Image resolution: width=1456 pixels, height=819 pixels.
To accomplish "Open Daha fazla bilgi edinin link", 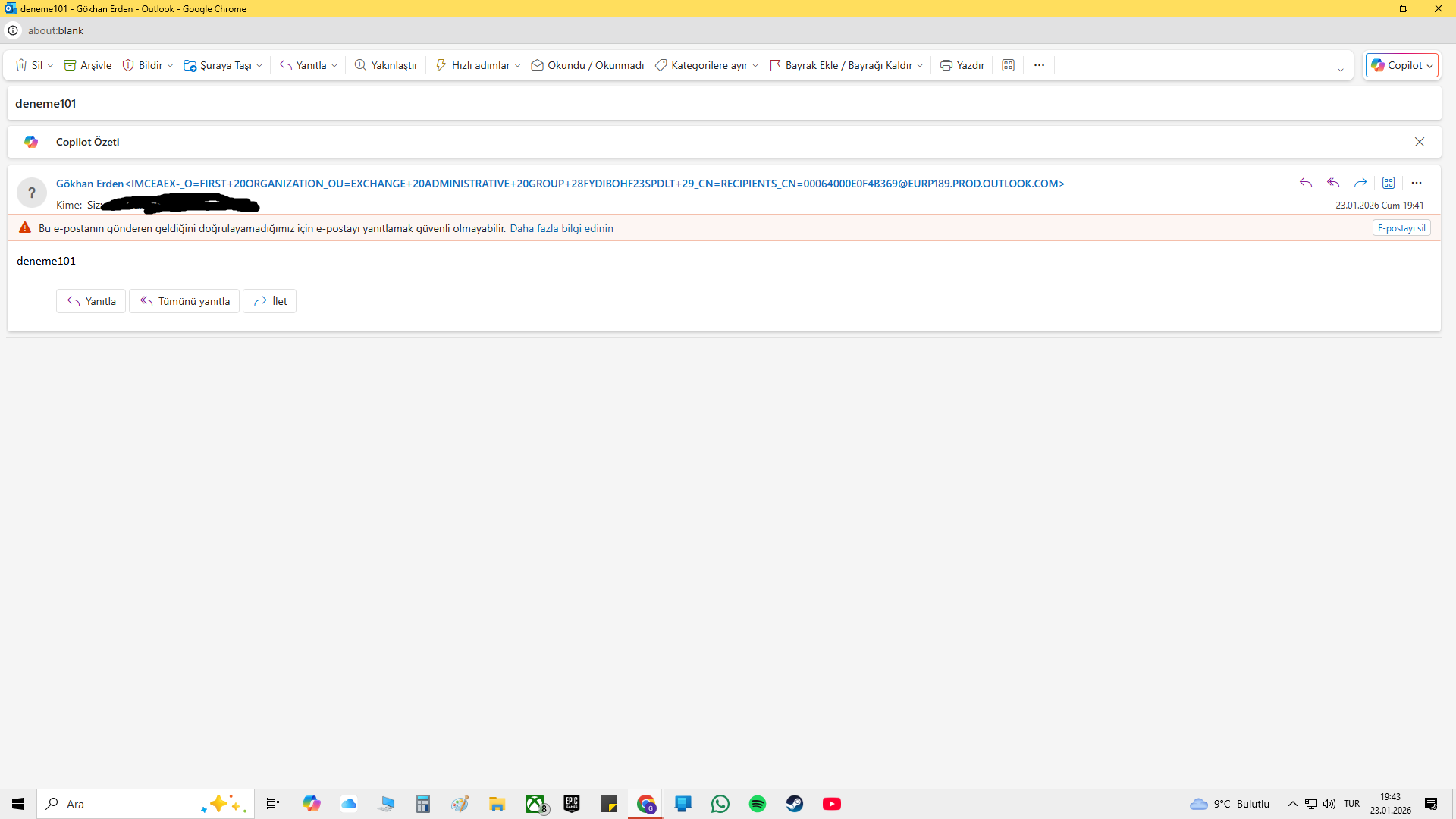I will (x=561, y=228).
